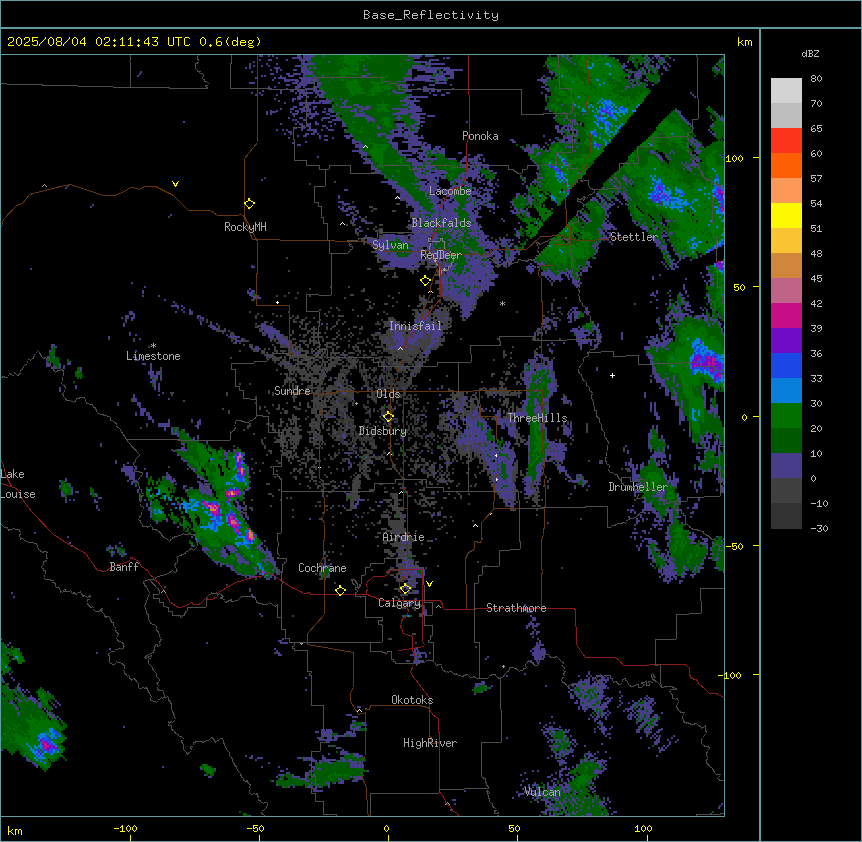Click the Airdrie city label

click(x=404, y=537)
